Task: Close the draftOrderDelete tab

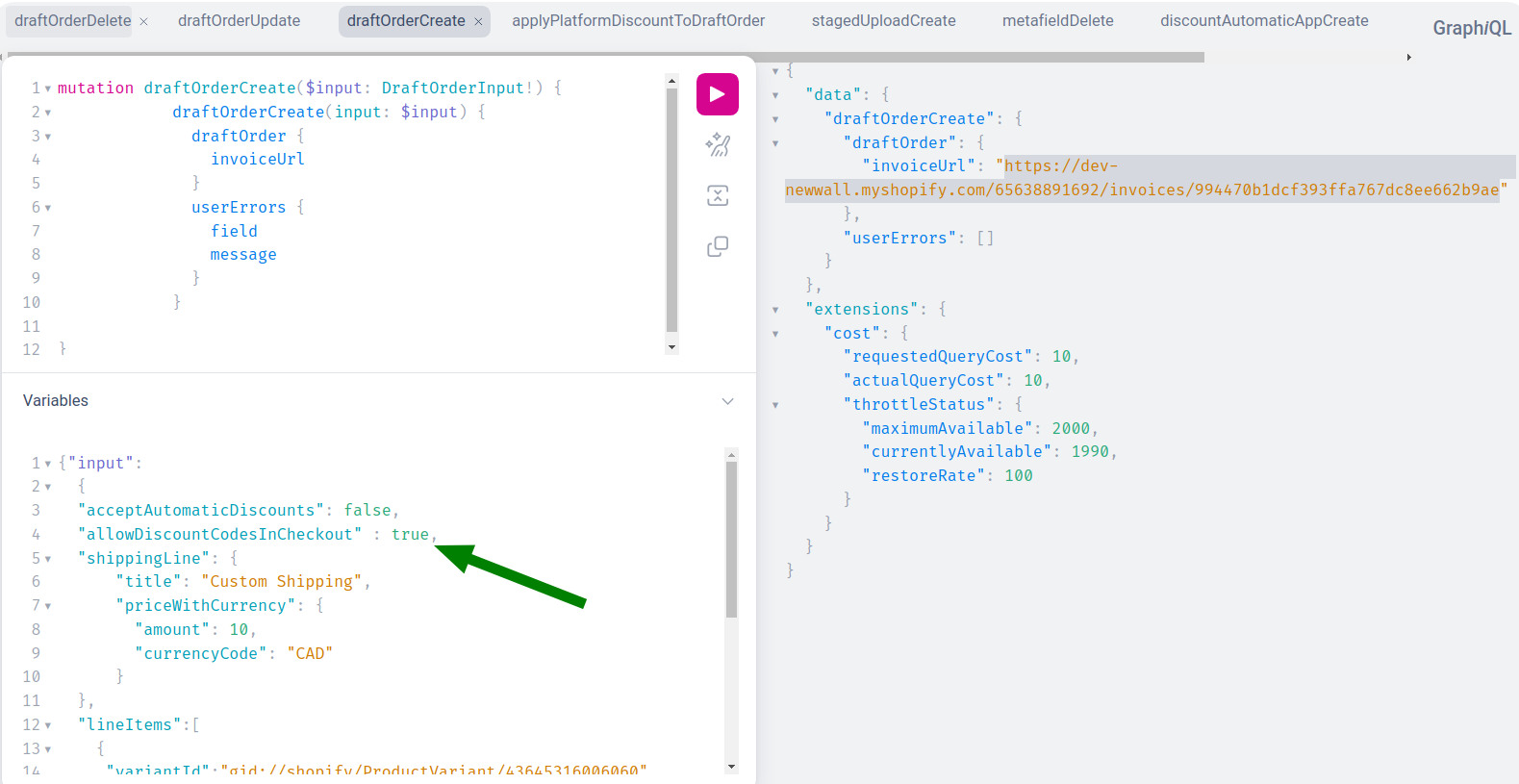Action: (x=144, y=21)
